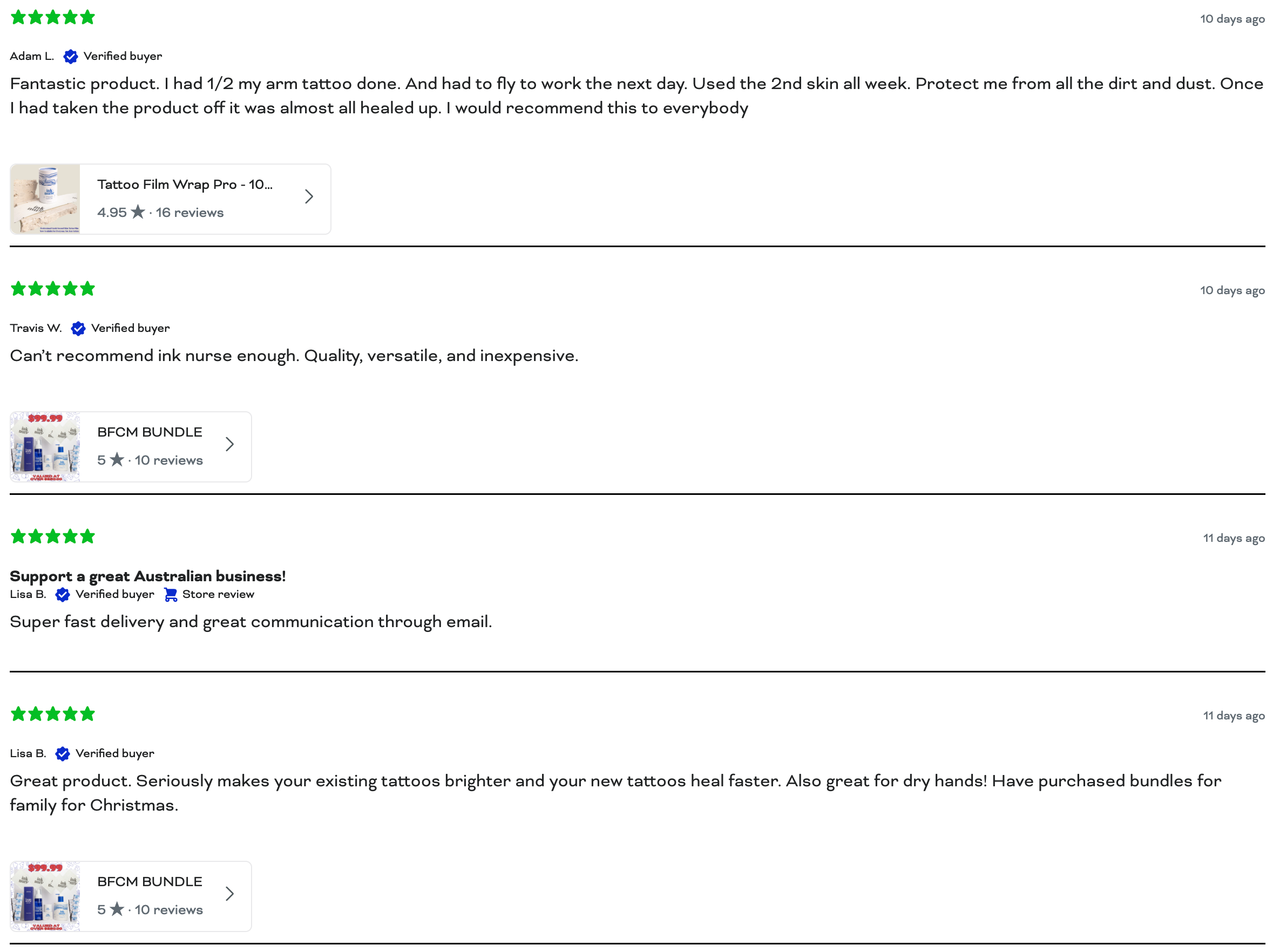Click the Support a great Australian business heading

pos(148,576)
